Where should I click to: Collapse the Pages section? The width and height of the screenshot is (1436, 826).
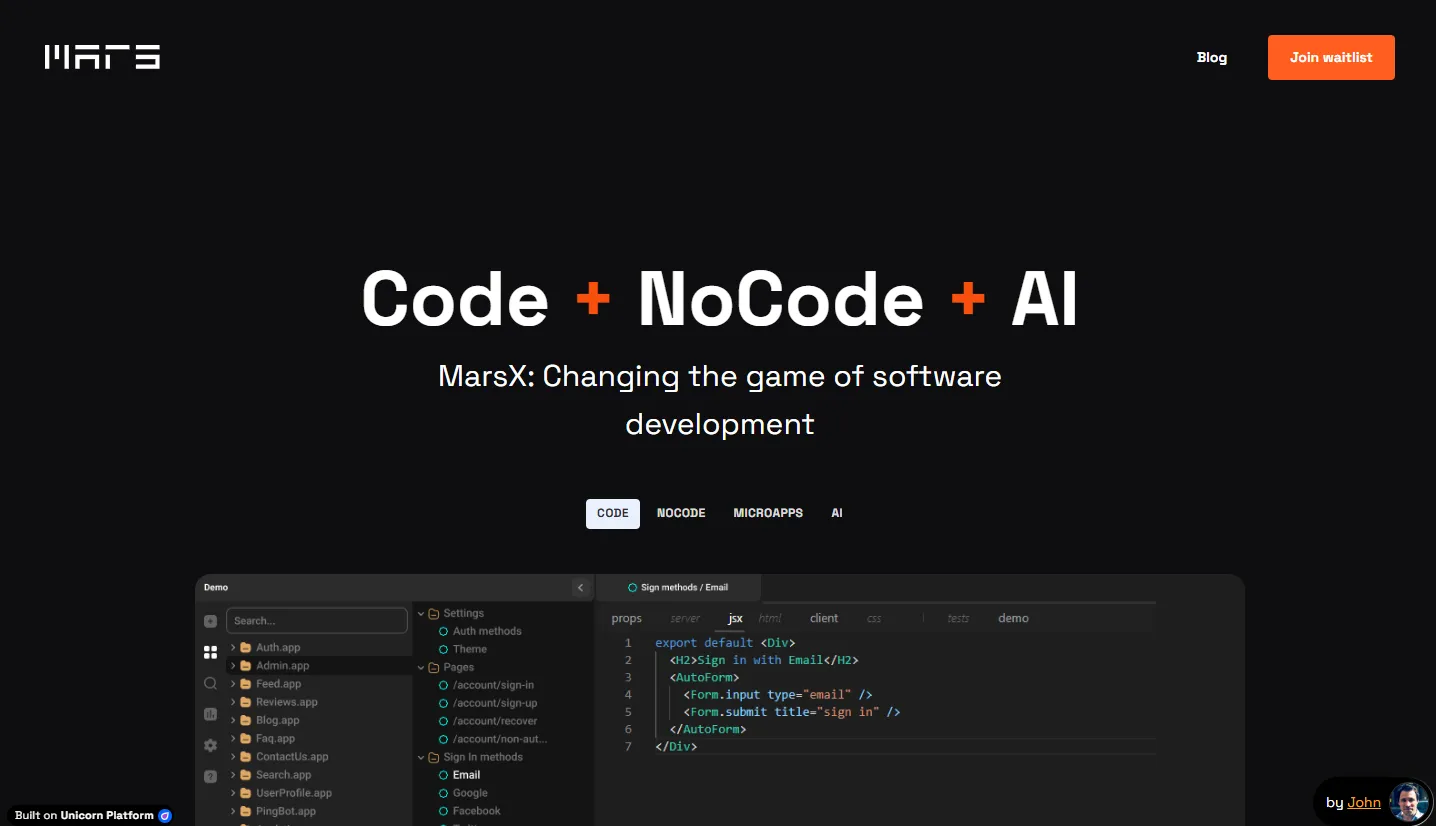tap(421, 667)
